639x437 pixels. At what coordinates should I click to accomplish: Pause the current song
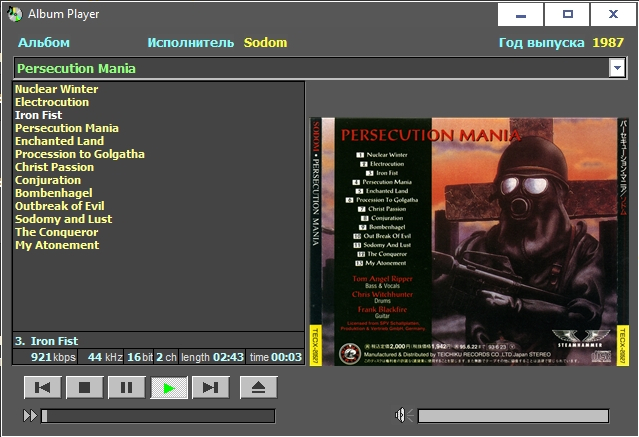click(x=126, y=388)
